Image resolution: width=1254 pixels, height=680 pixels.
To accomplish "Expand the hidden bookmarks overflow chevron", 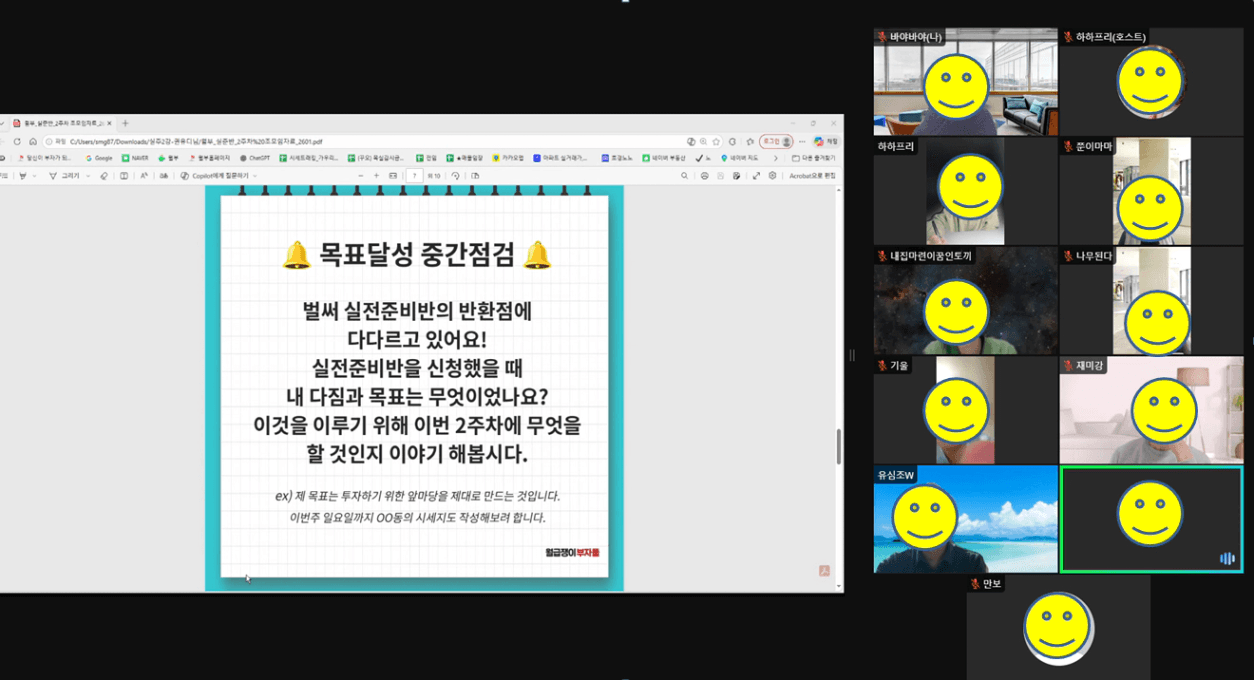I will point(776,158).
